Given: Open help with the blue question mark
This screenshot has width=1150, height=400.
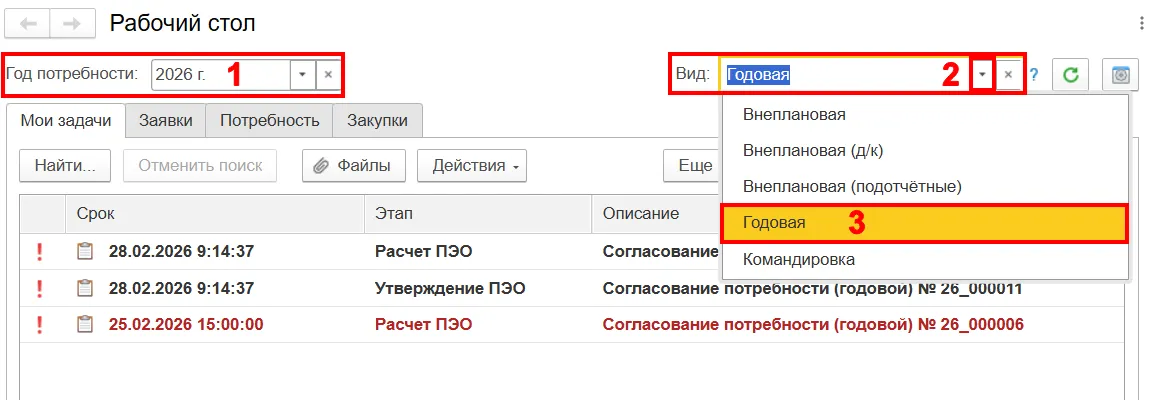Looking at the screenshot, I should (x=1035, y=75).
